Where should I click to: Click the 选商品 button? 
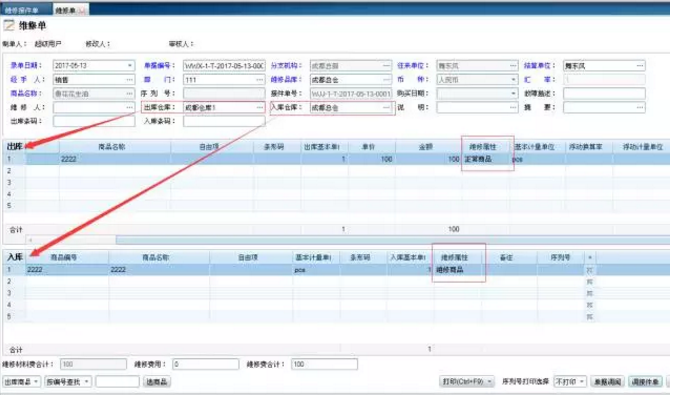[157, 381]
